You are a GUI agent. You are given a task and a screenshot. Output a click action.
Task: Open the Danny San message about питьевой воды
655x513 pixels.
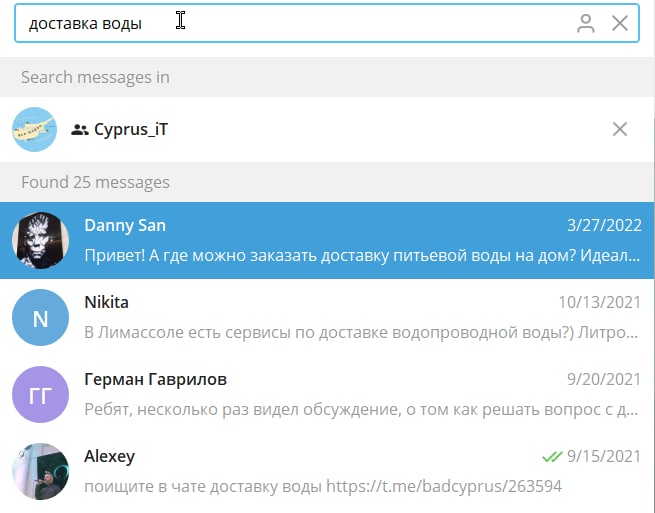coord(360,256)
